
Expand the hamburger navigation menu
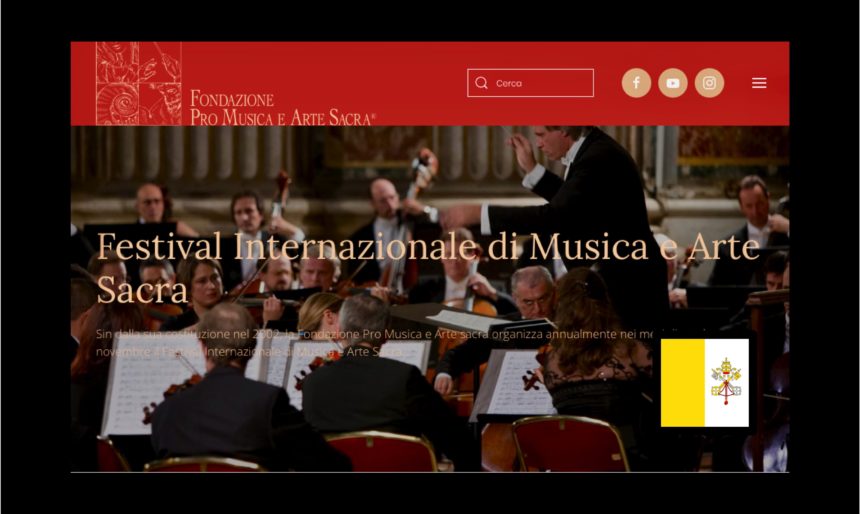(x=759, y=83)
